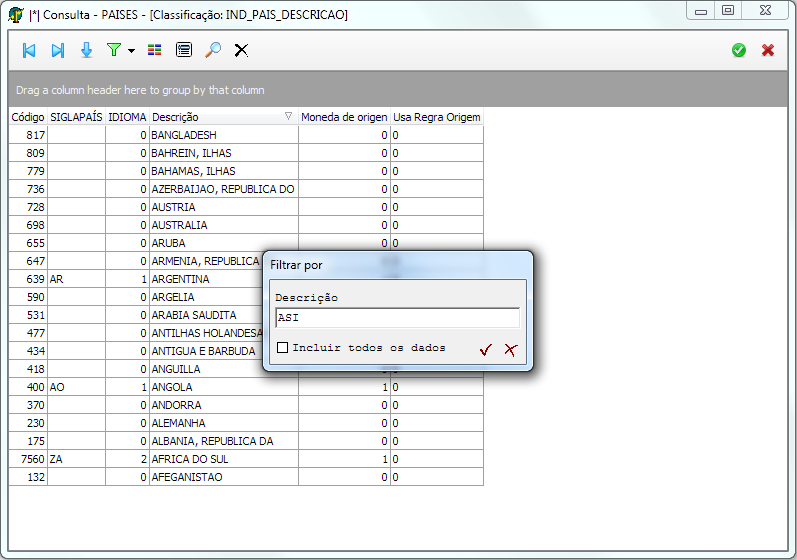
Task: Apply the filter with the red checkmark
Action: (x=486, y=349)
